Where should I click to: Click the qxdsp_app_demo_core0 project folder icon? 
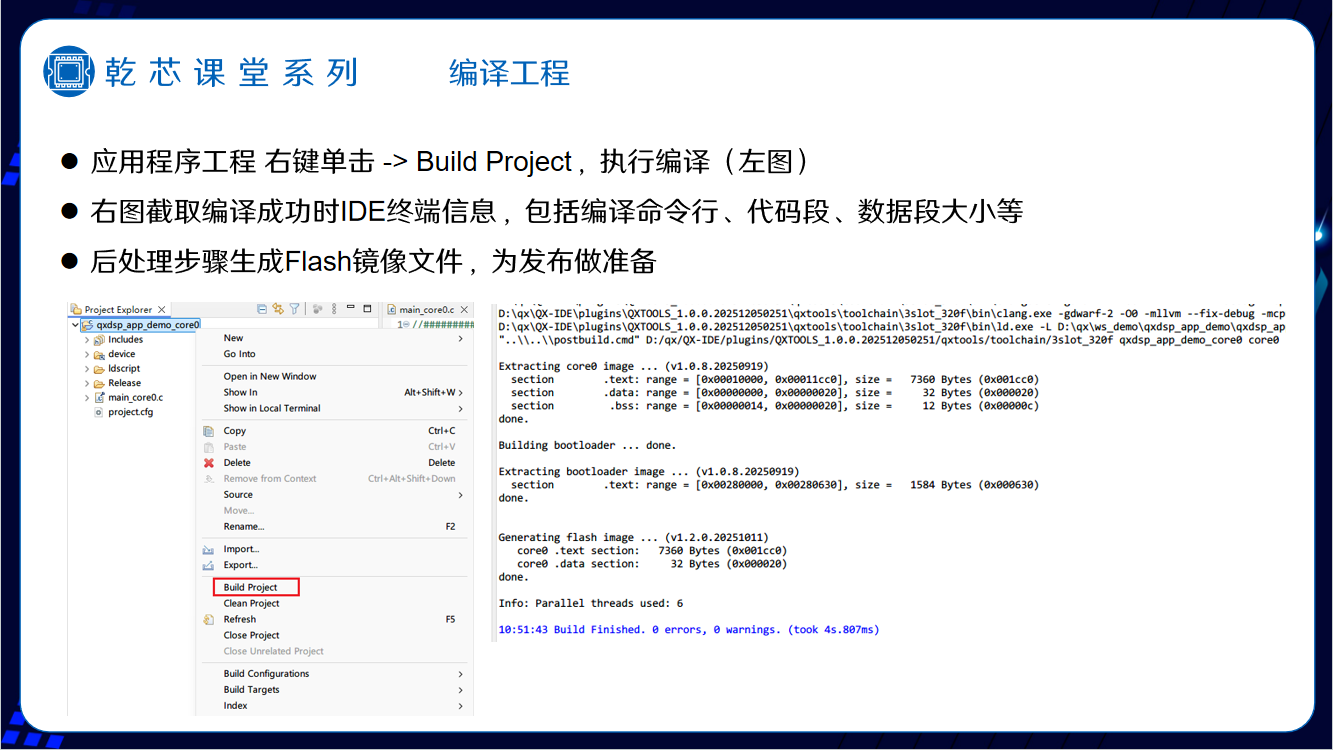(x=88, y=325)
